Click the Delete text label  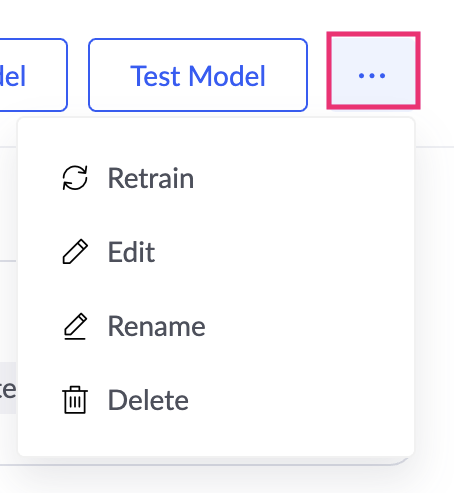pos(148,400)
